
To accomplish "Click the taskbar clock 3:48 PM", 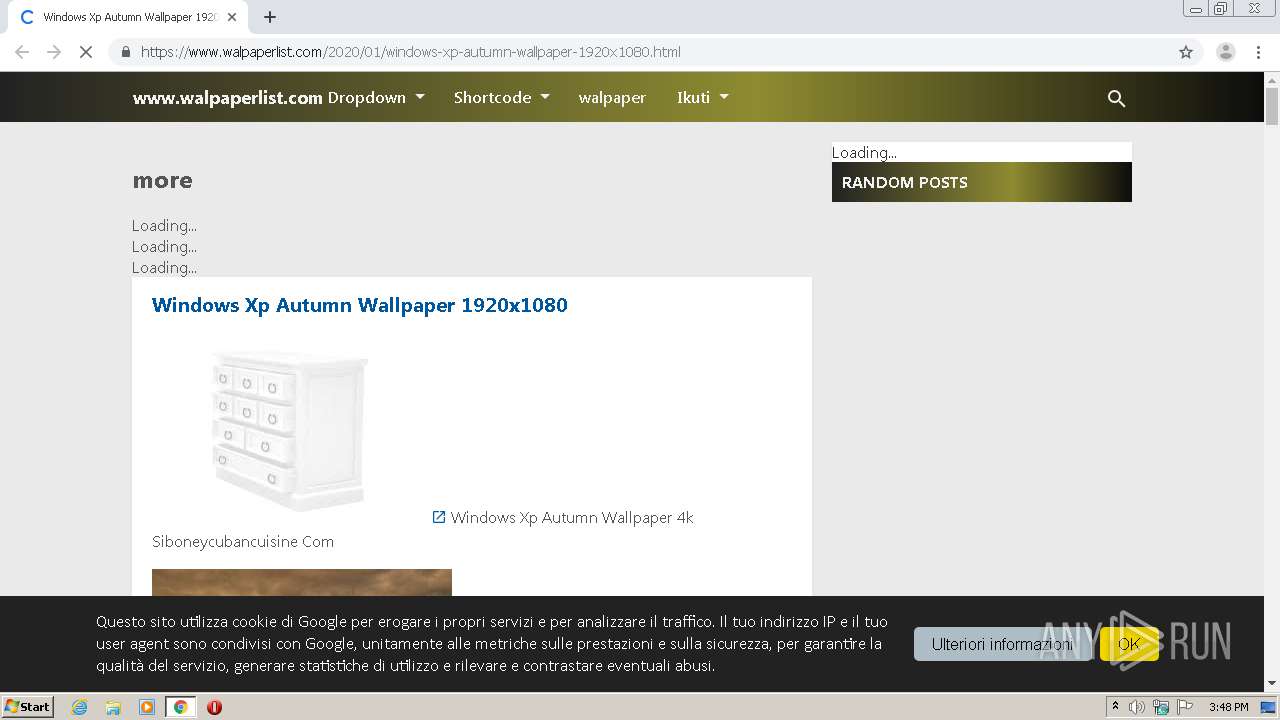I will 1228,707.
